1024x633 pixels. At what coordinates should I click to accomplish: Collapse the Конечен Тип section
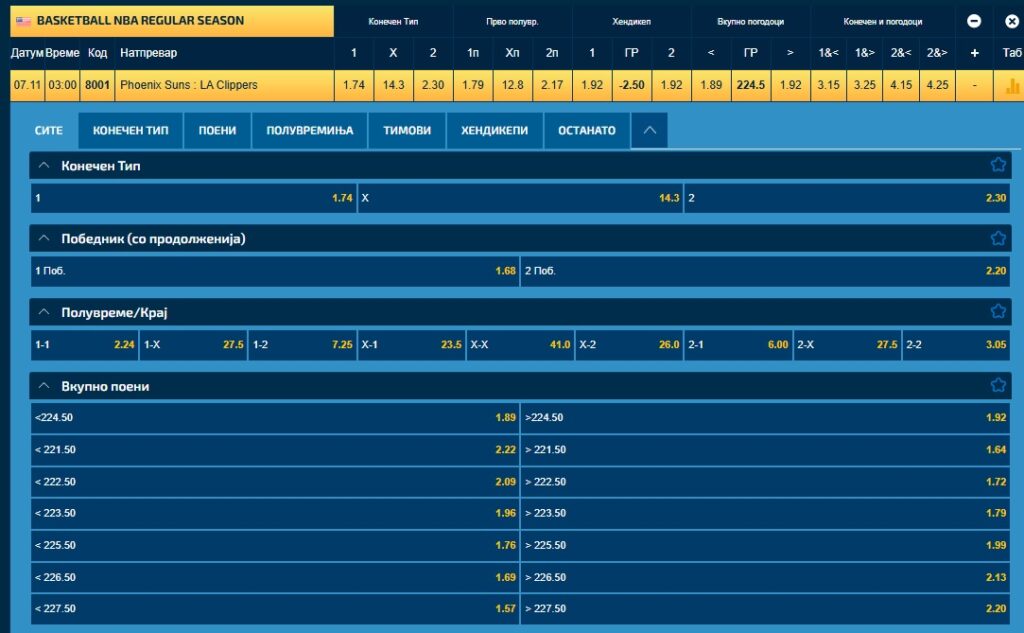tap(44, 166)
